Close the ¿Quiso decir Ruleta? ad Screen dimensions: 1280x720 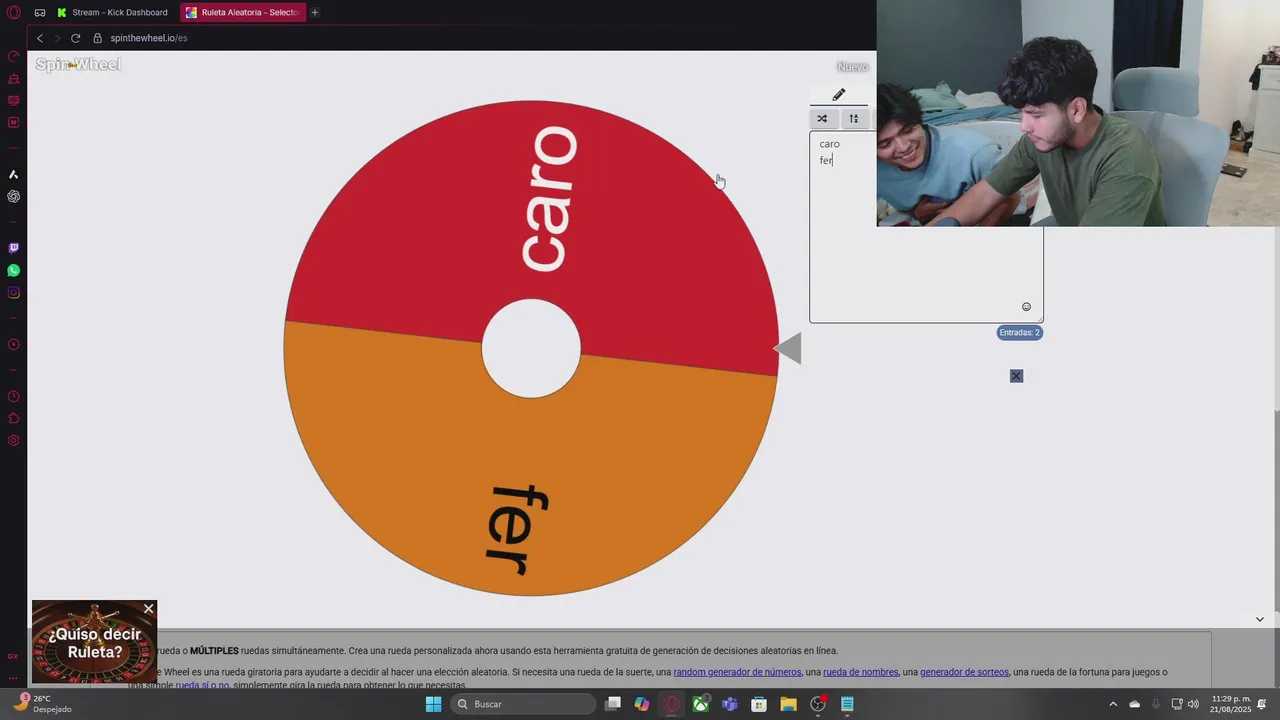click(148, 609)
